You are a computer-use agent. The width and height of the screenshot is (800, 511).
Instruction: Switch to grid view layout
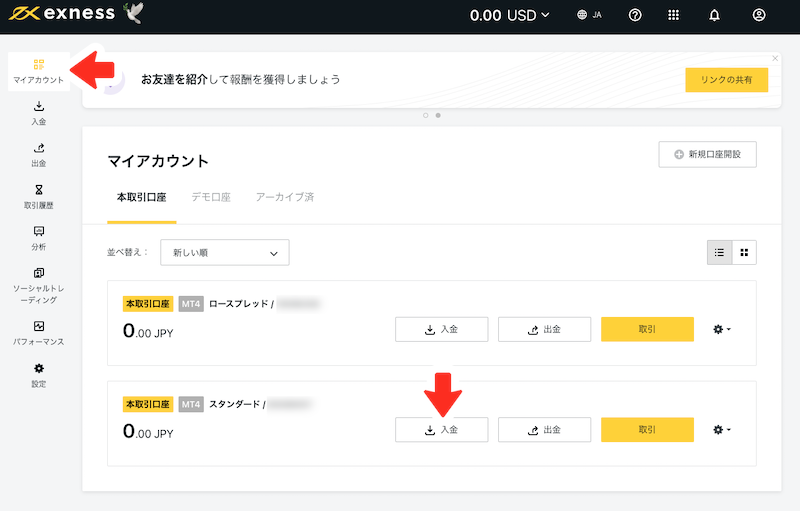coord(744,252)
